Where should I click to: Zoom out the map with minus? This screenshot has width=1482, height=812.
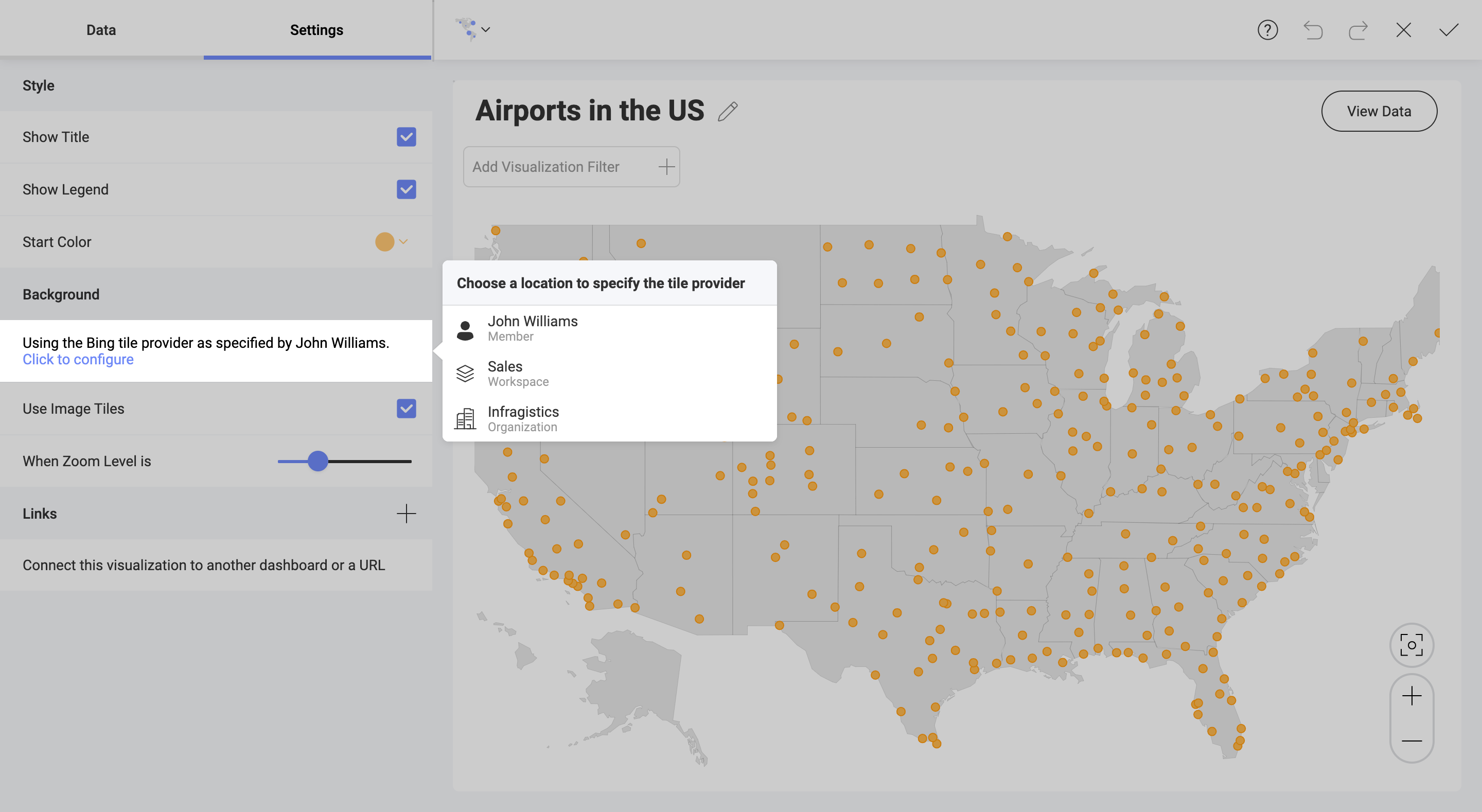pos(1411,740)
